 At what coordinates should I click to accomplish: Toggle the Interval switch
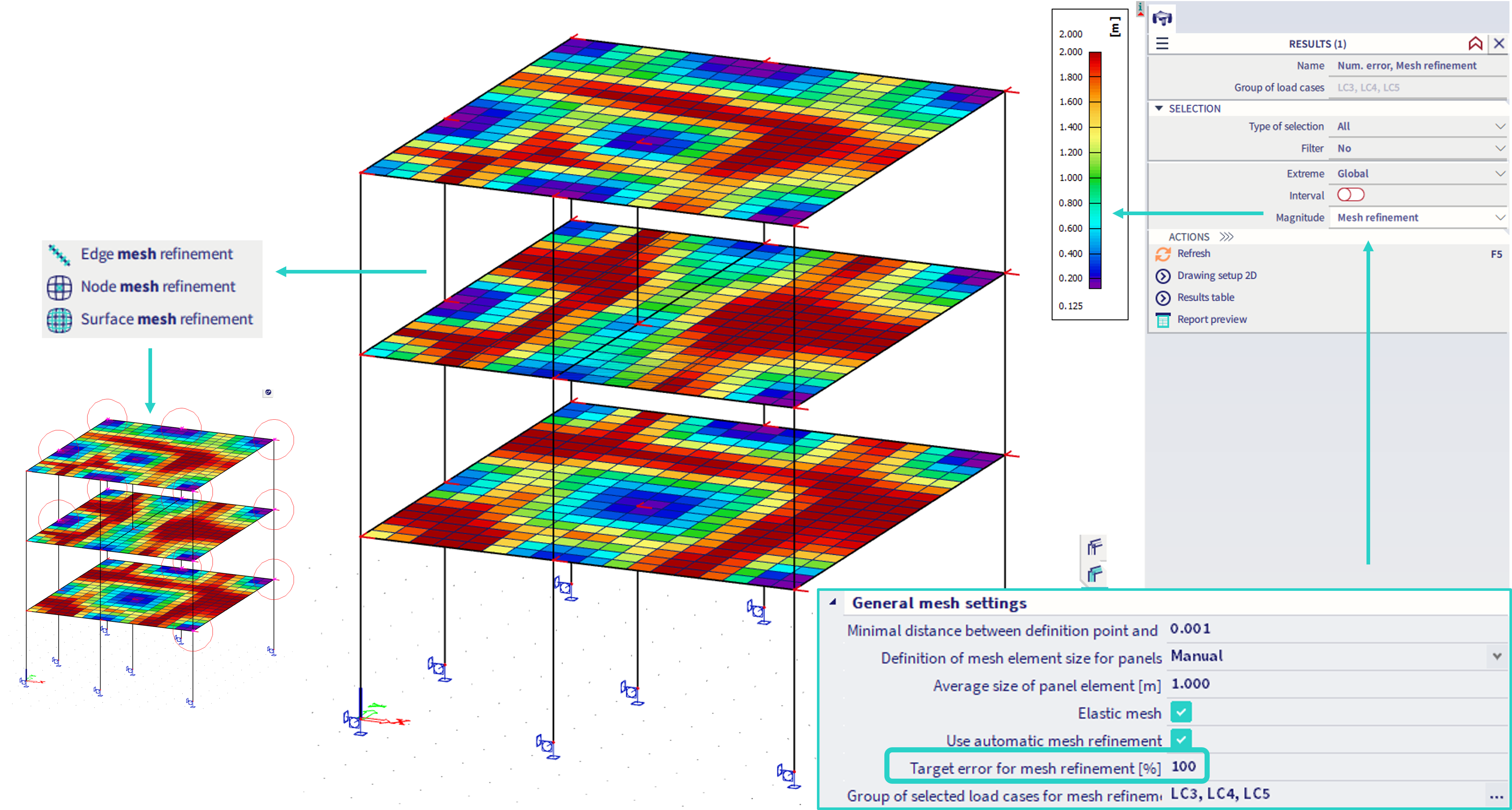click(x=1350, y=195)
